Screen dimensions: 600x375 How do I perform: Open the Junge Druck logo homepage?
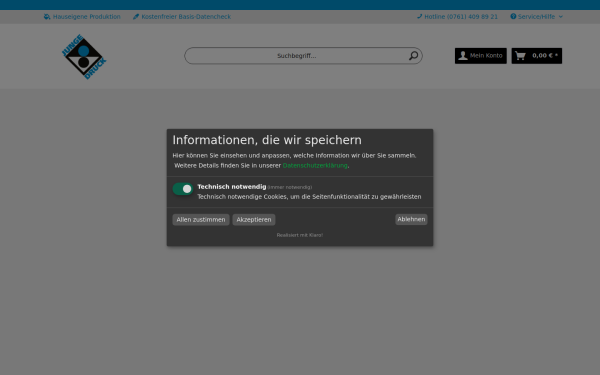click(x=84, y=57)
